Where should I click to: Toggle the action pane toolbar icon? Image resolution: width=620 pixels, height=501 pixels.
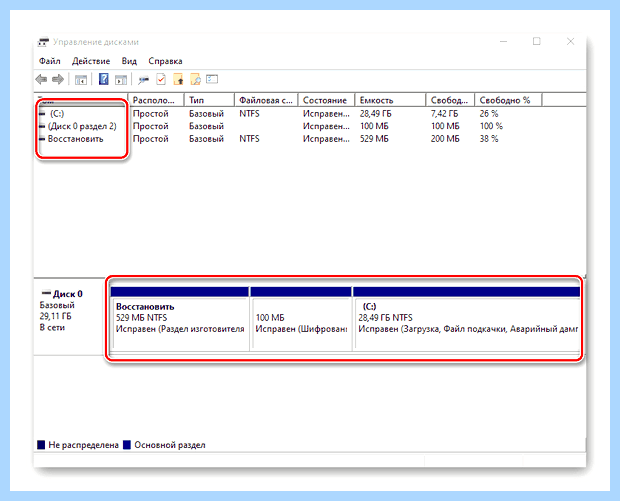click(x=121, y=80)
